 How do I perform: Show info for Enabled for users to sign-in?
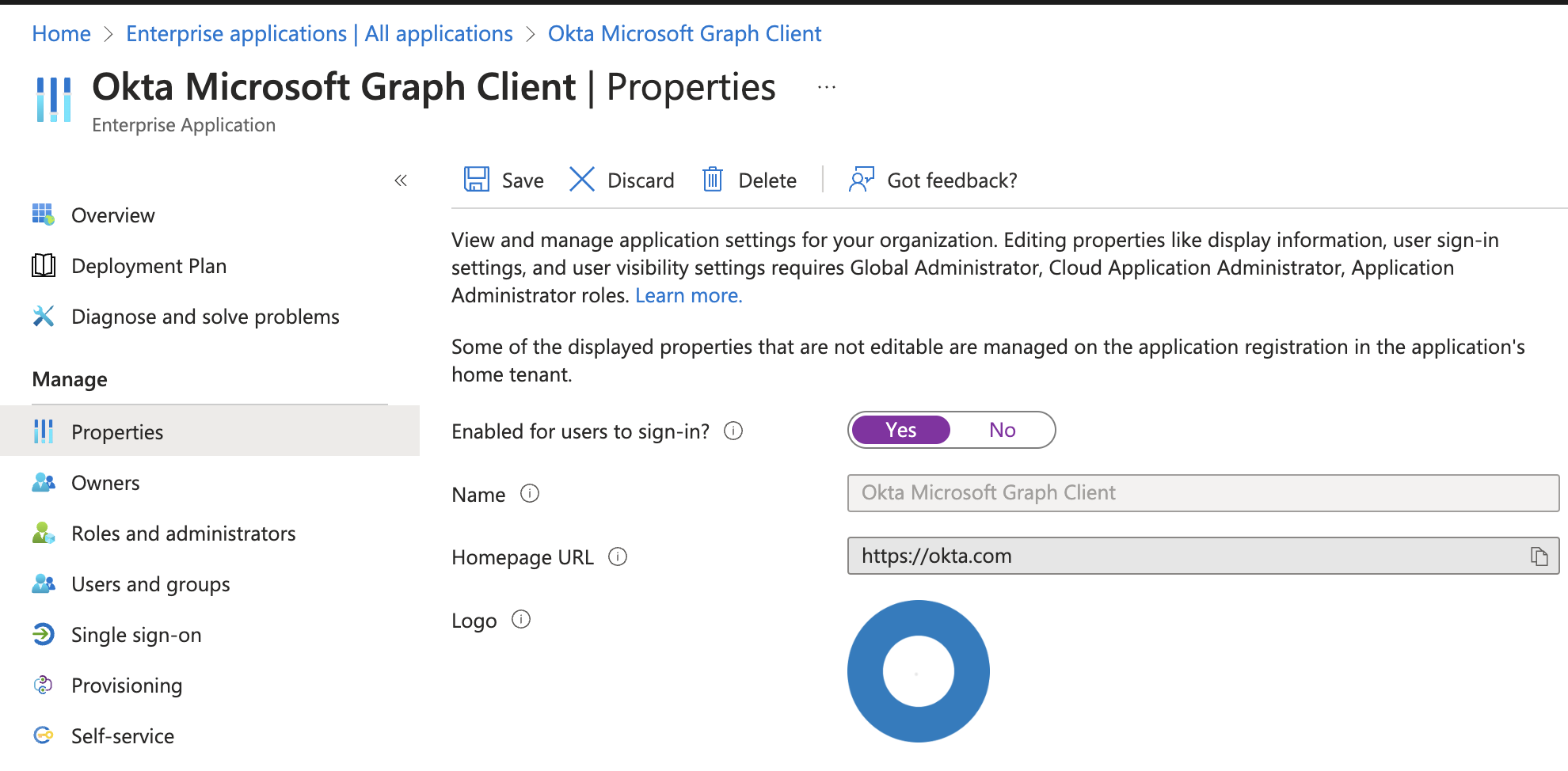(x=733, y=431)
